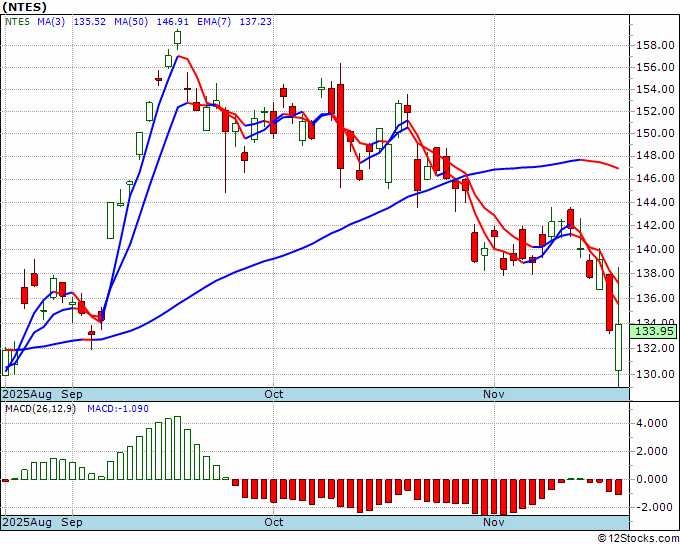Click the tallest green MACD histogram bar

point(177,448)
